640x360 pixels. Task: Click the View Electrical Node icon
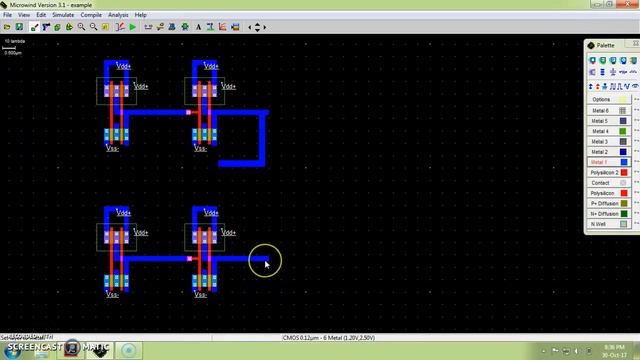[x=120, y=27]
